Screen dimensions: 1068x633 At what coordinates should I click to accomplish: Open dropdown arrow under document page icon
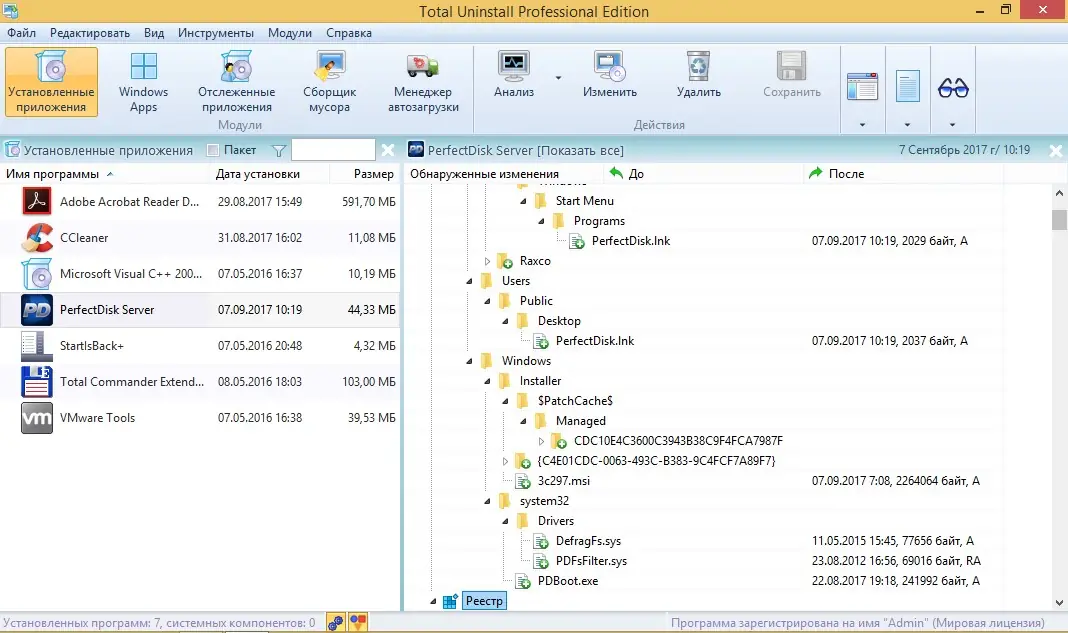[907, 125]
